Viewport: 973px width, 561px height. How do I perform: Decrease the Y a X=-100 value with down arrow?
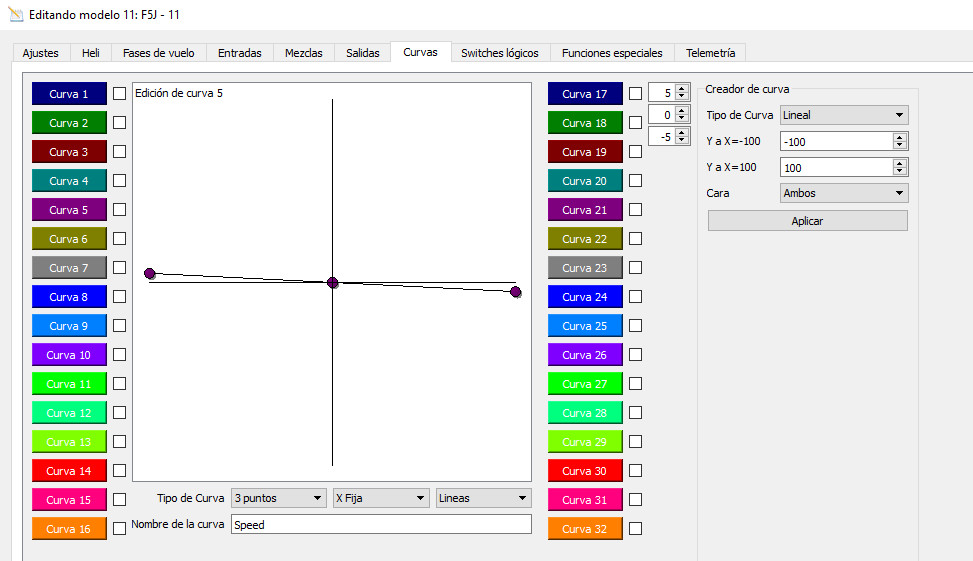point(900,146)
